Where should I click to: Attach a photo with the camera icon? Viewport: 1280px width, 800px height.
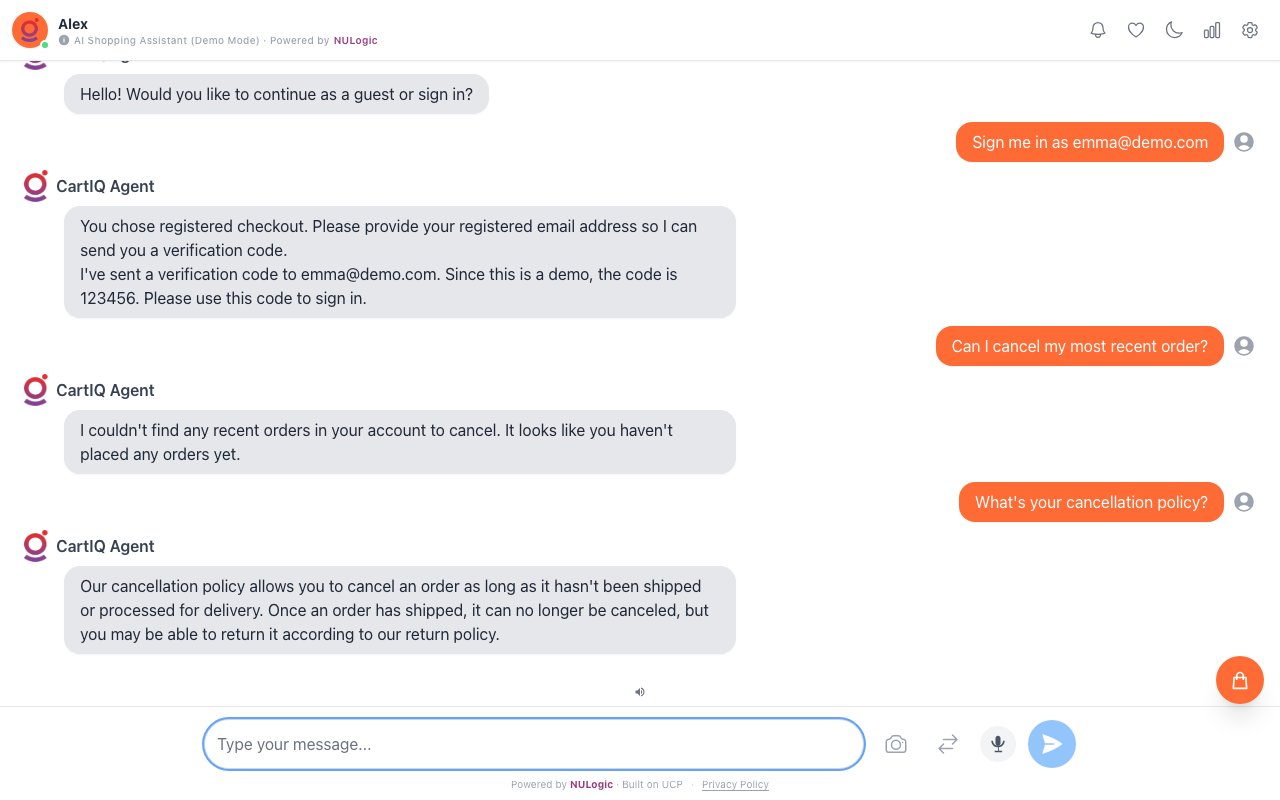coord(896,744)
